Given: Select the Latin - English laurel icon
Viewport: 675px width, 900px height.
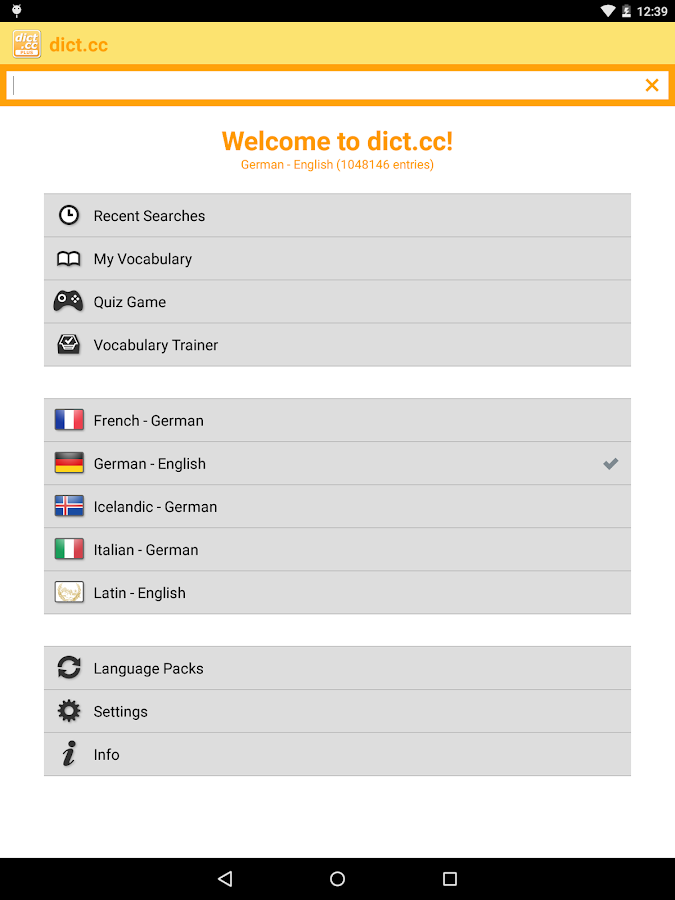Looking at the screenshot, I should point(69,593).
